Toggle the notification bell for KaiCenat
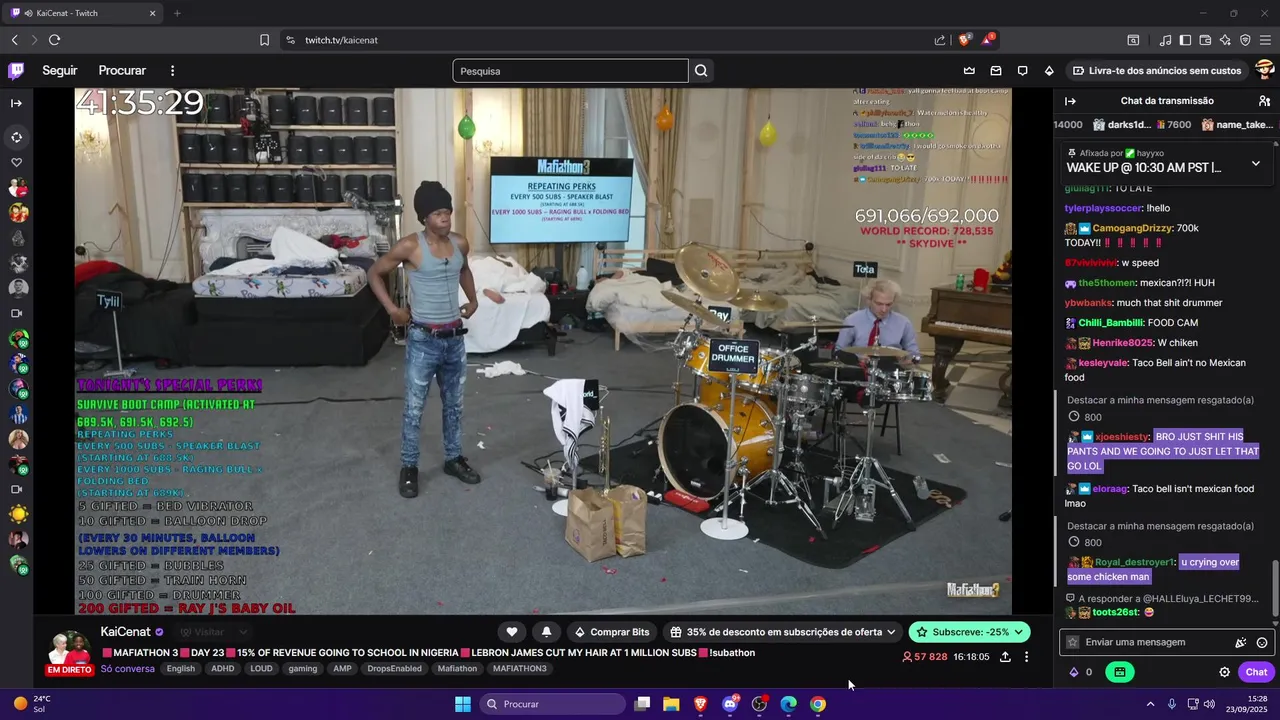Viewport: 1280px width, 720px height. [546, 632]
